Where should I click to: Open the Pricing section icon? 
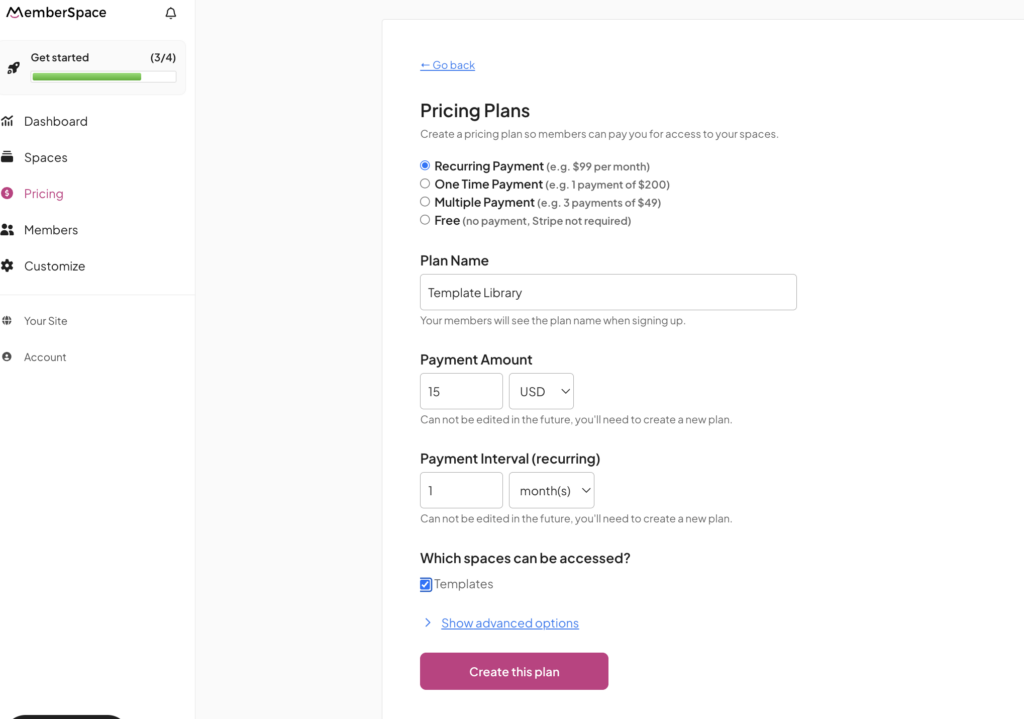pos(10,193)
